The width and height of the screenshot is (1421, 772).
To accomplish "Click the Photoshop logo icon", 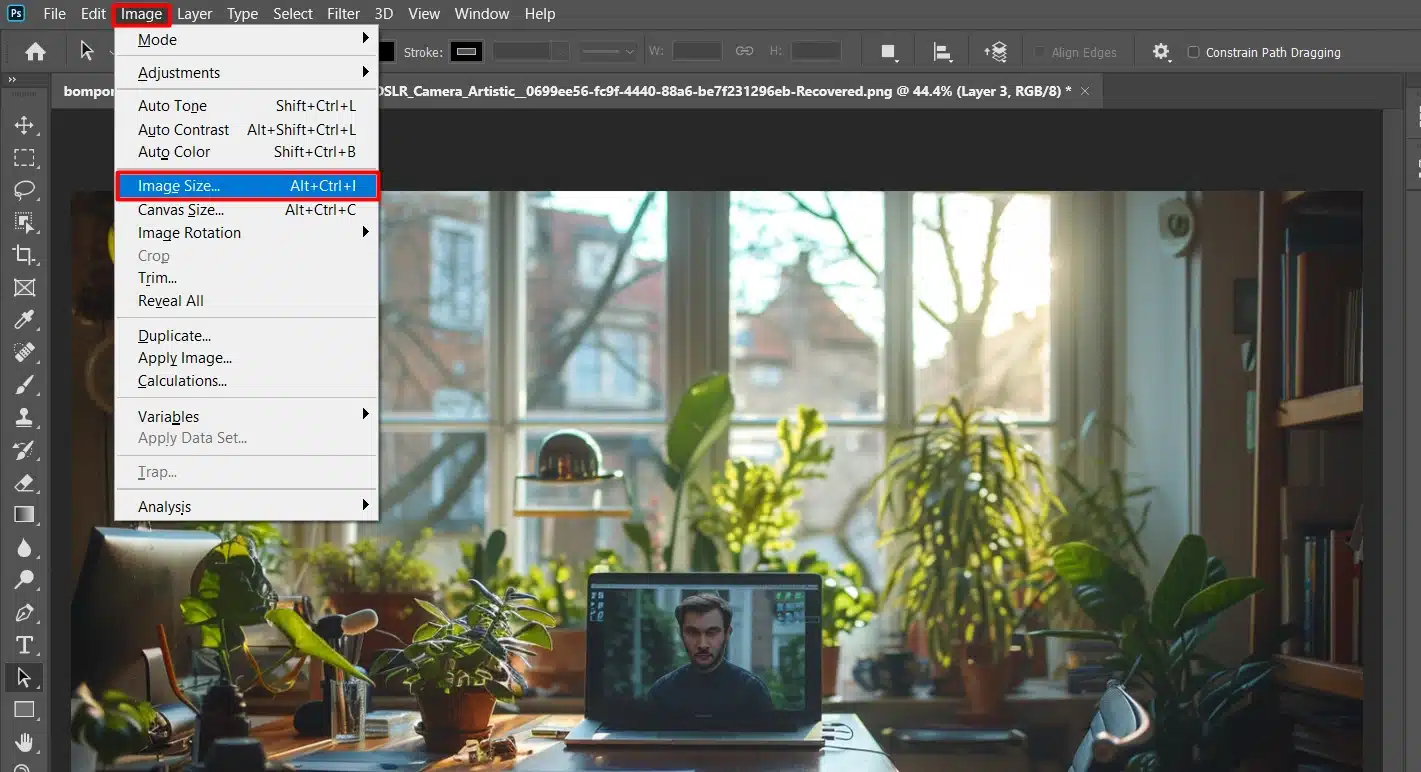I will pyautogui.click(x=16, y=13).
